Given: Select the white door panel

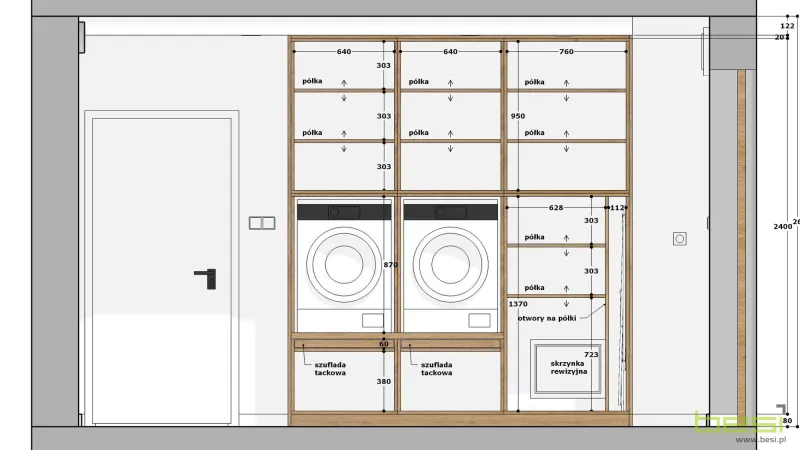Looking at the screenshot, I should click(162, 271).
